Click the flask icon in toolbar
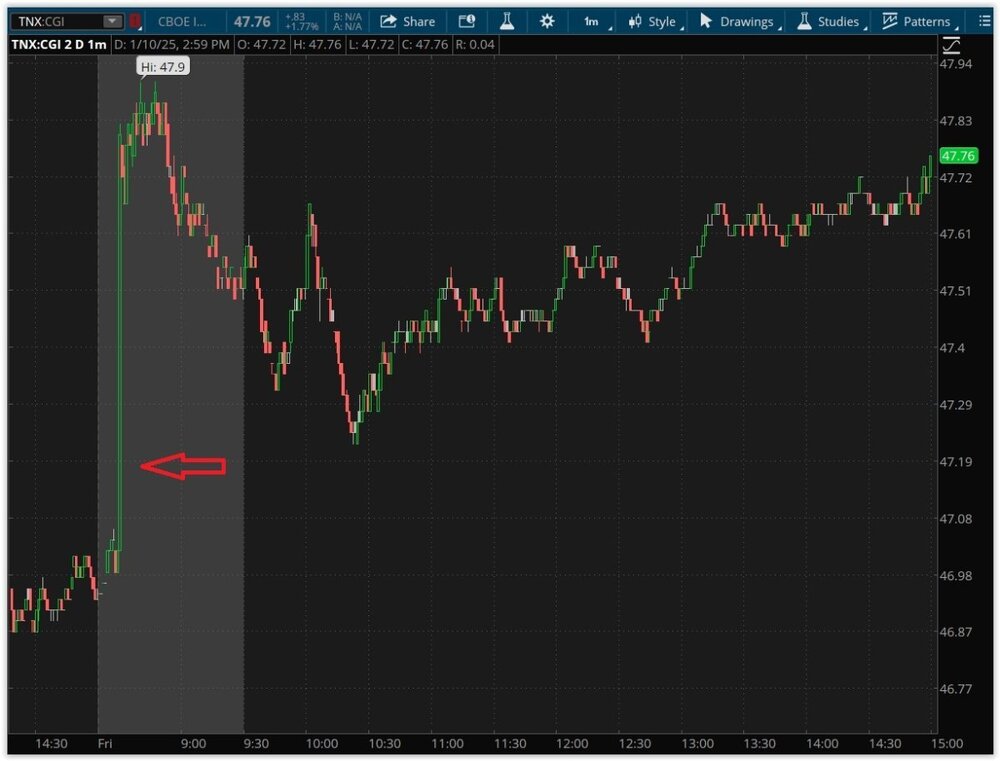 507,21
